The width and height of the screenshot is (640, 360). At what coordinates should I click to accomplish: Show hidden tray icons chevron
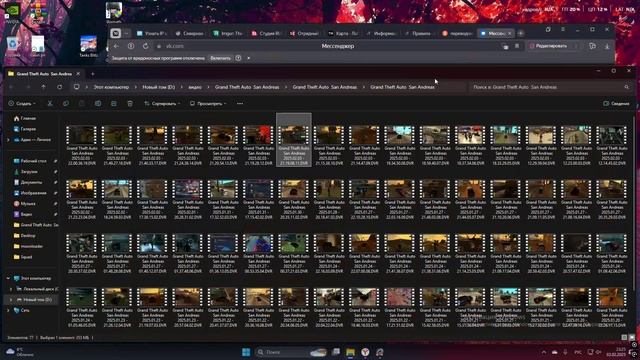[x=544, y=352]
